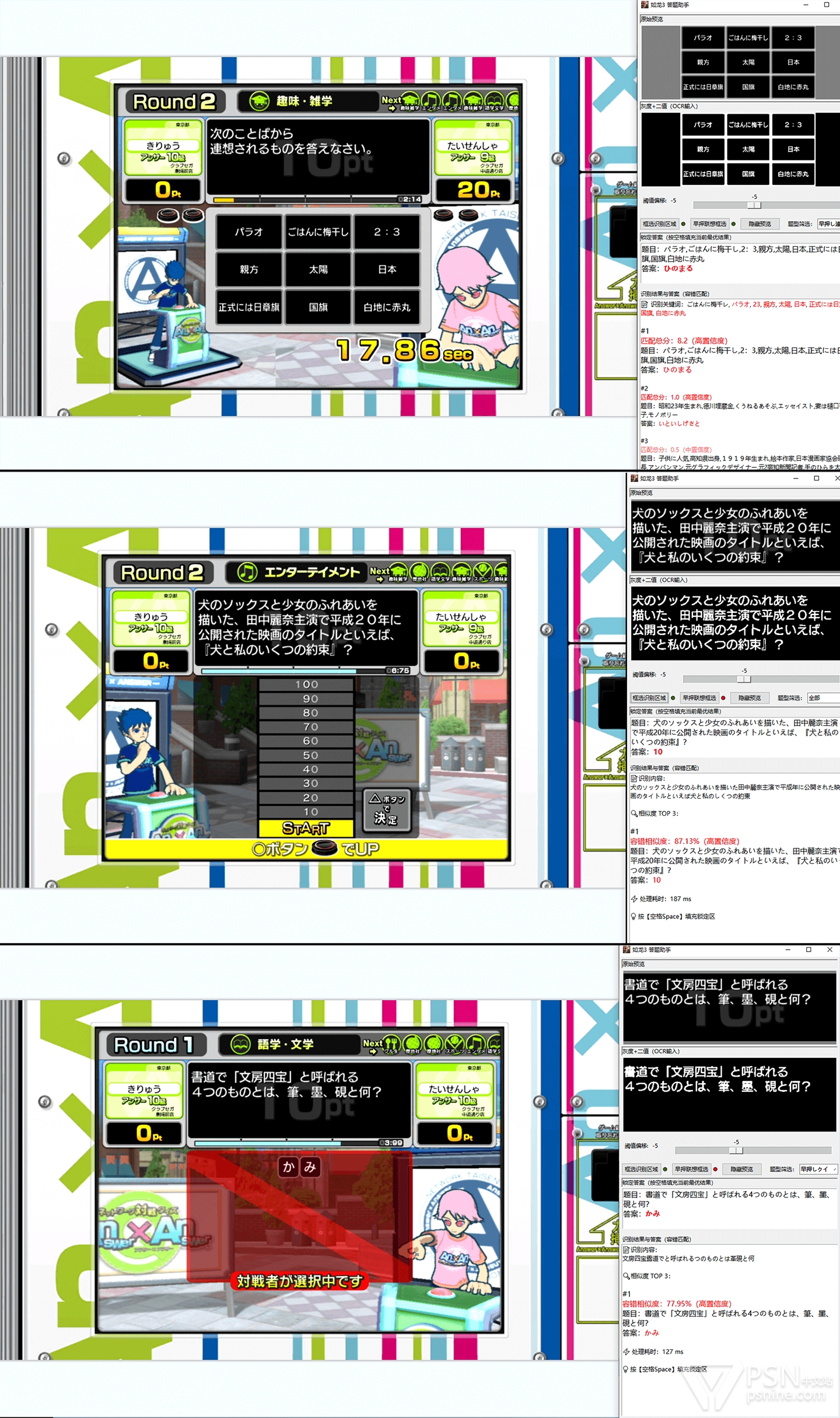840x1418 pixels.
Task: Click the music note icon beside エンターテイメント
Action: [247, 572]
